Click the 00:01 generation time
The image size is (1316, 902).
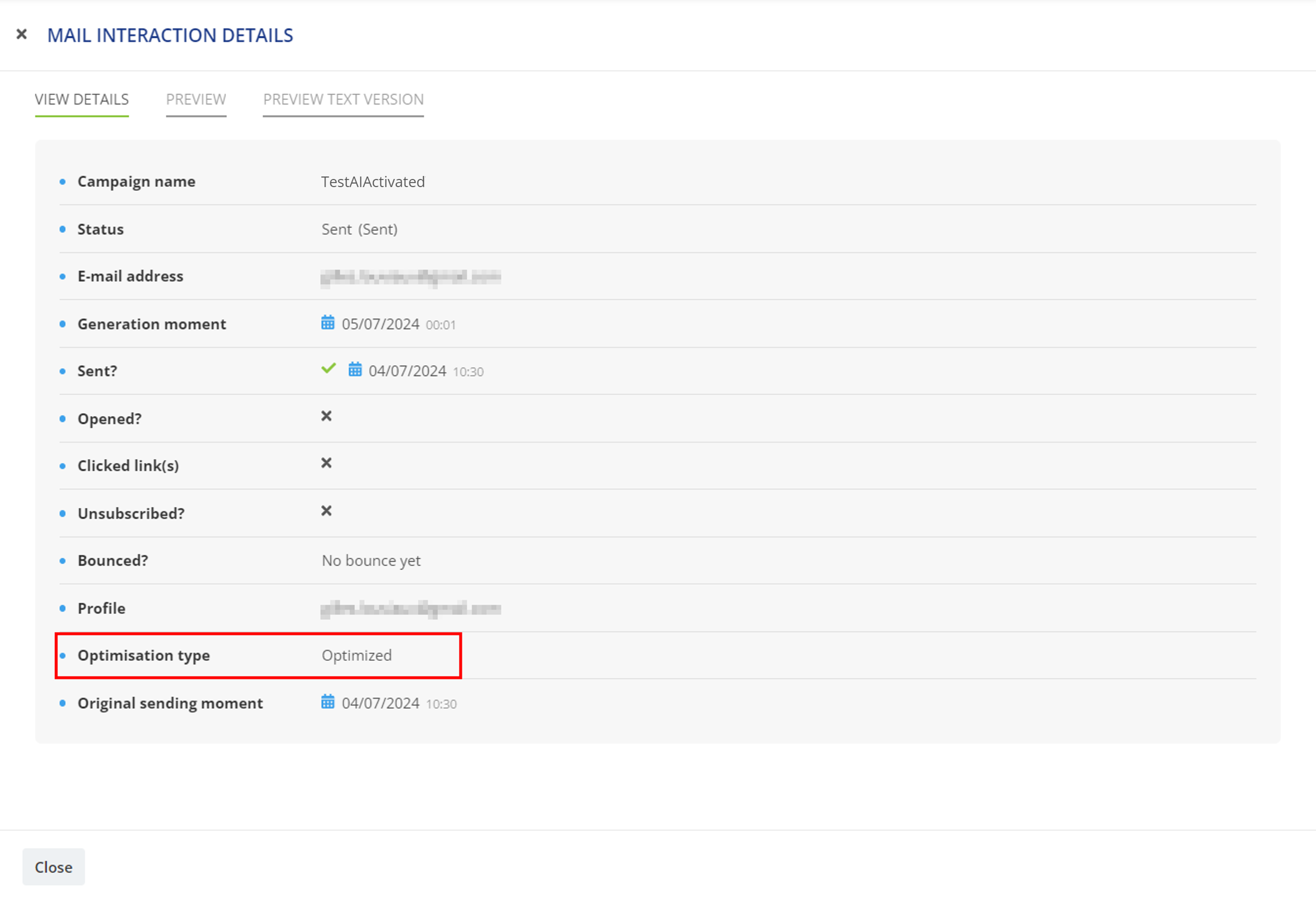tap(441, 325)
